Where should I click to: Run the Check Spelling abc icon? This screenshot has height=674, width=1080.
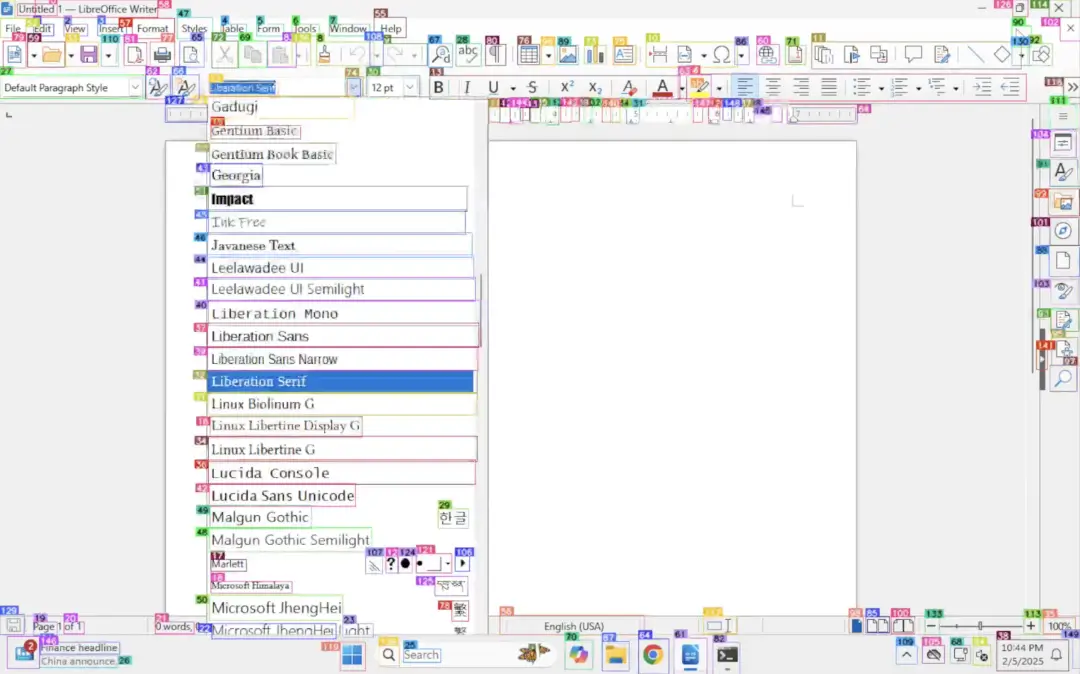[x=468, y=54]
